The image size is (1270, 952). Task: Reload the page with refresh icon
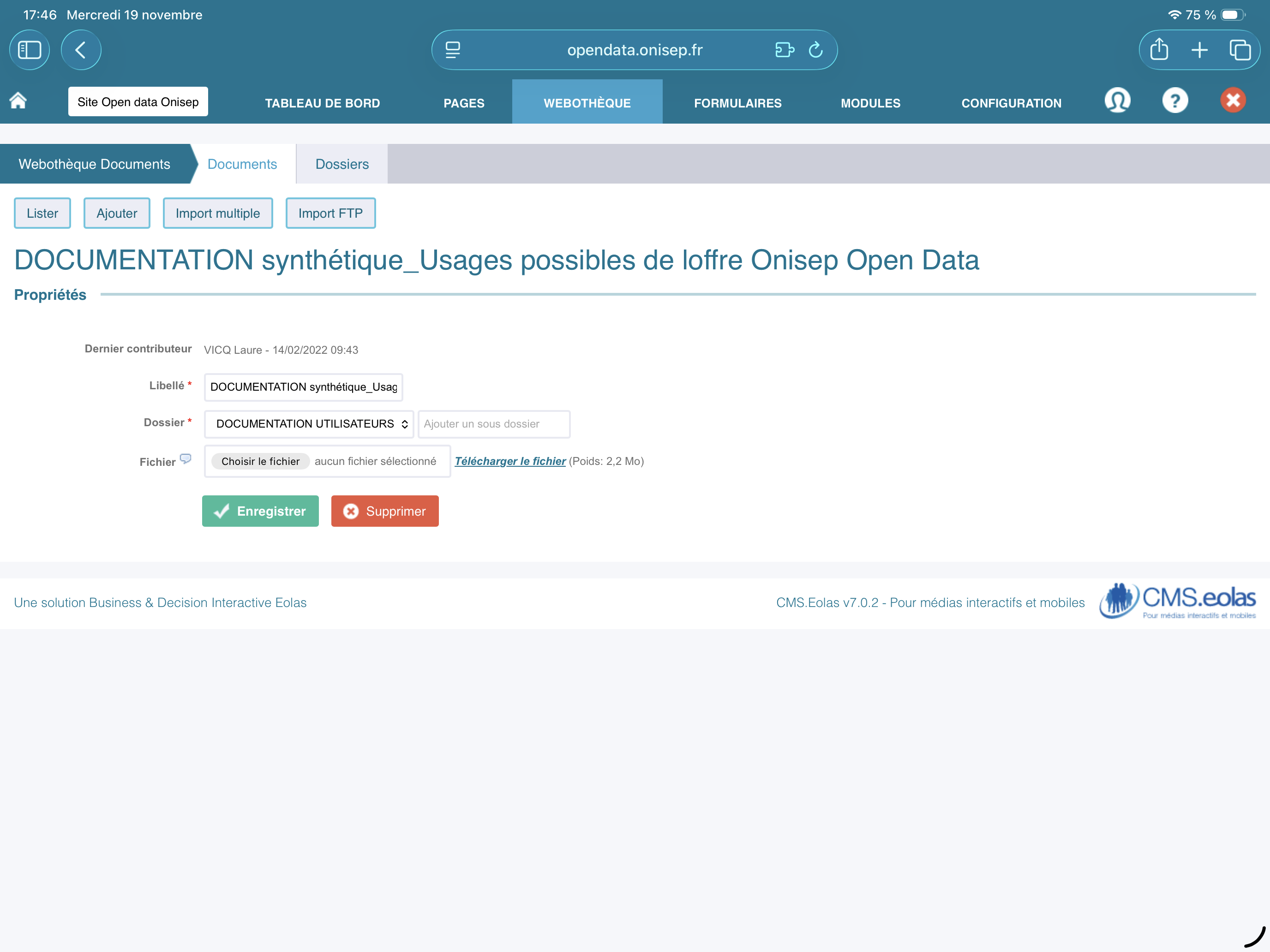815,50
